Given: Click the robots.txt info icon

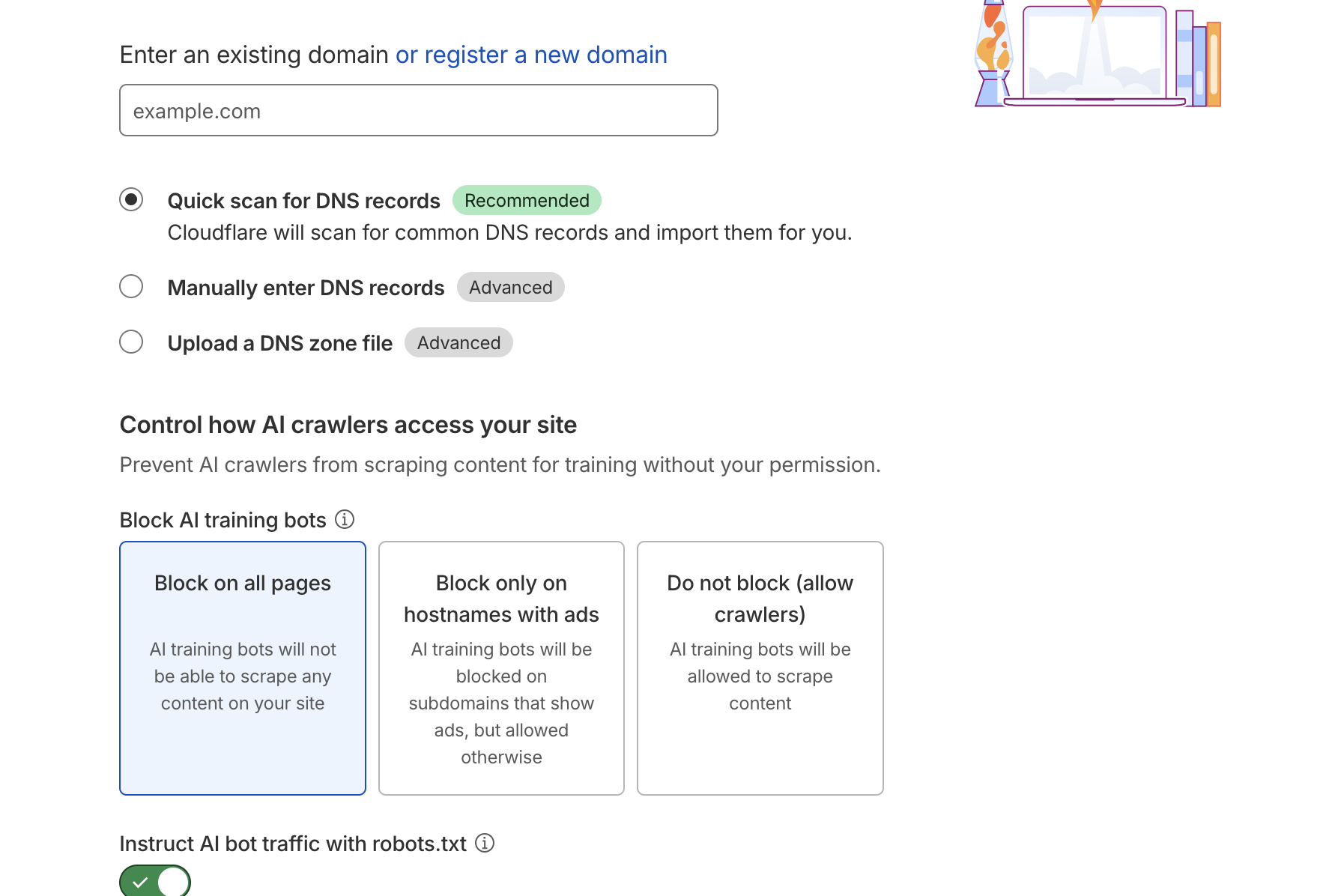Looking at the screenshot, I should 485,843.
